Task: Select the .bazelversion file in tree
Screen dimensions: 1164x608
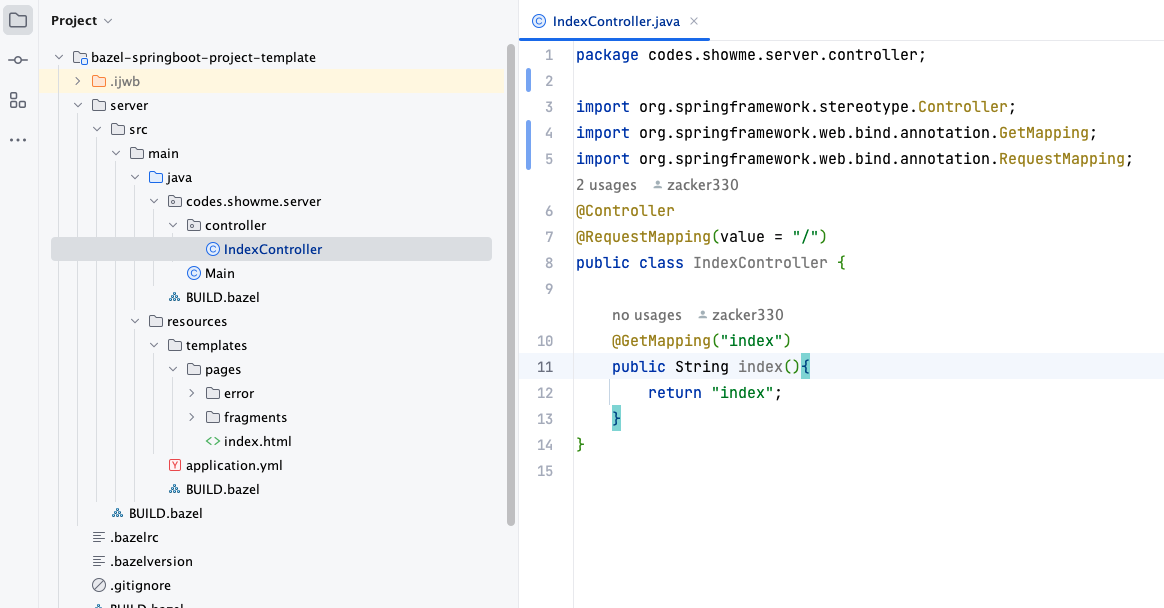Action: (x=151, y=561)
